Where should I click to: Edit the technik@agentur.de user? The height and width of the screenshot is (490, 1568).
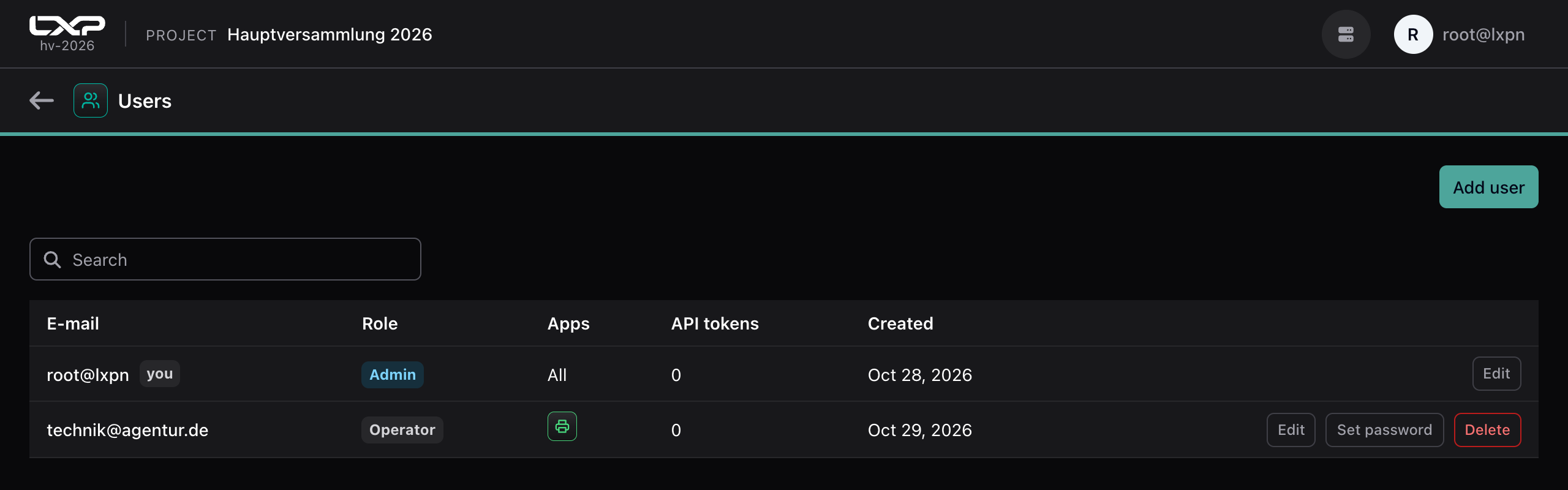(x=1291, y=430)
